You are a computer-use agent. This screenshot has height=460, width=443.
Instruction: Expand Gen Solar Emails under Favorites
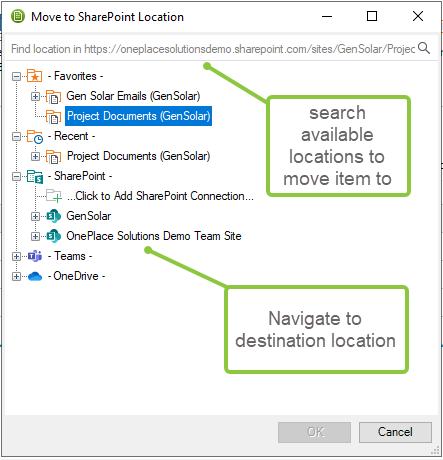[35, 96]
